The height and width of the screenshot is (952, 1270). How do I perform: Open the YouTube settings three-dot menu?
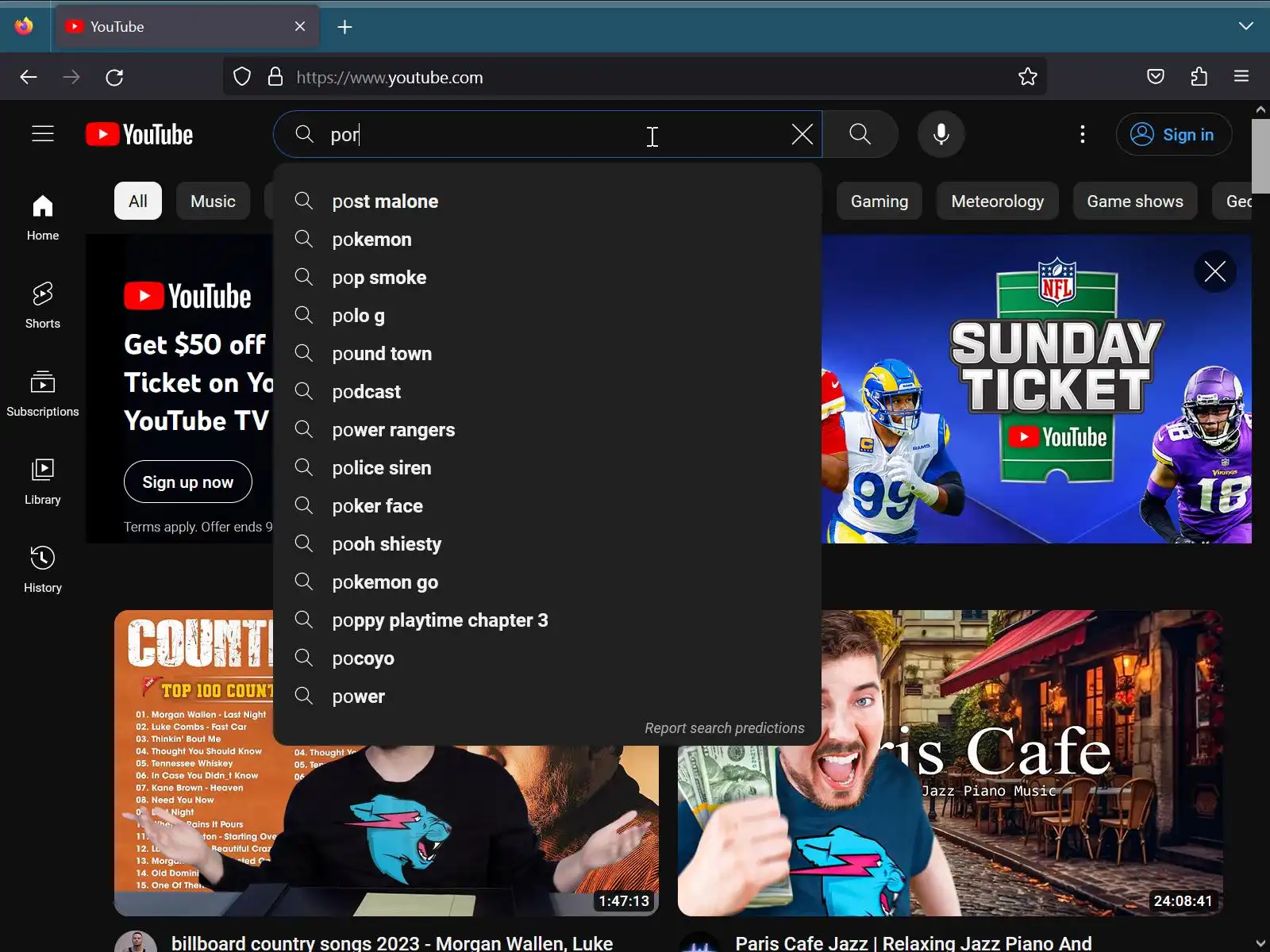[1083, 134]
